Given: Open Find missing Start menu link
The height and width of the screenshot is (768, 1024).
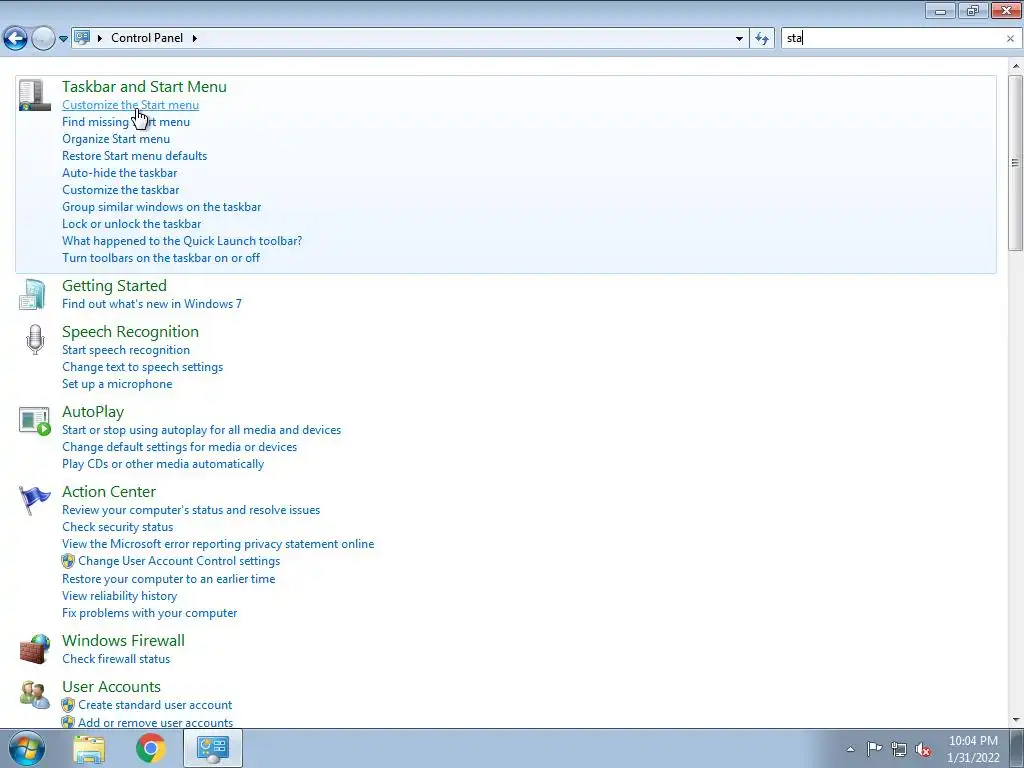Looking at the screenshot, I should point(126,122).
